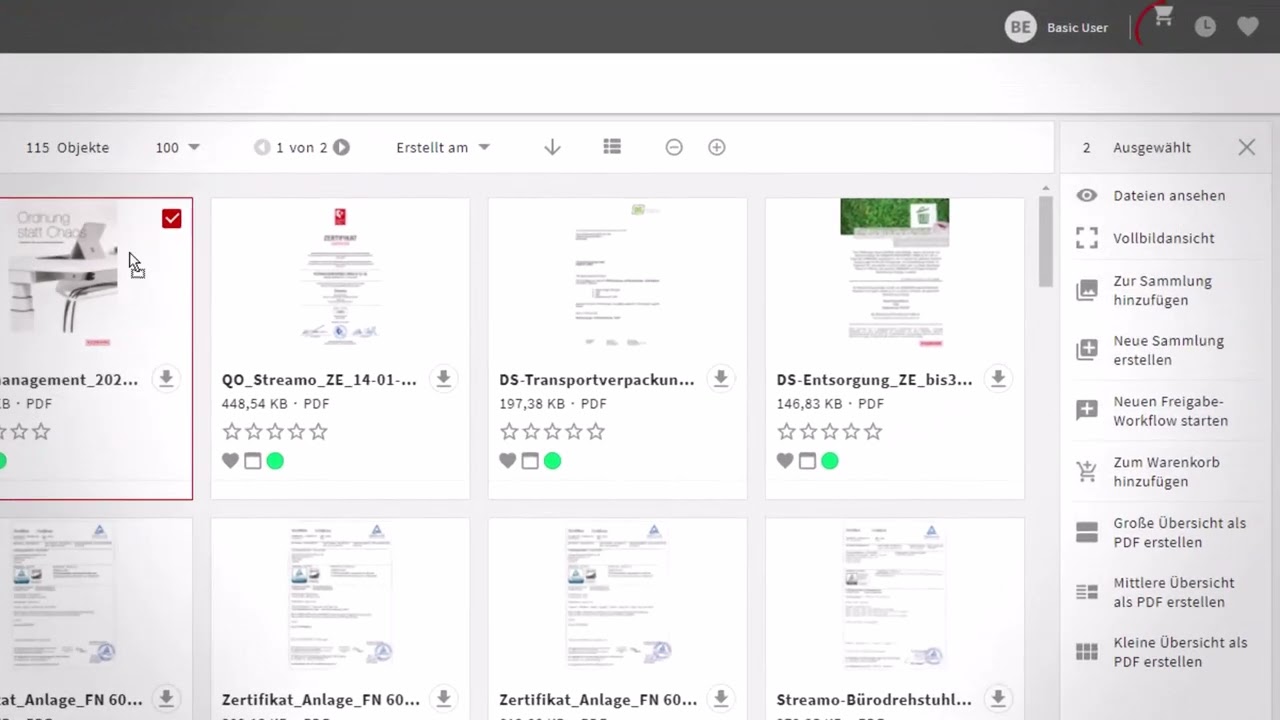Go to the next results page
Viewport: 1280px width, 720px height.
[342, 147]
